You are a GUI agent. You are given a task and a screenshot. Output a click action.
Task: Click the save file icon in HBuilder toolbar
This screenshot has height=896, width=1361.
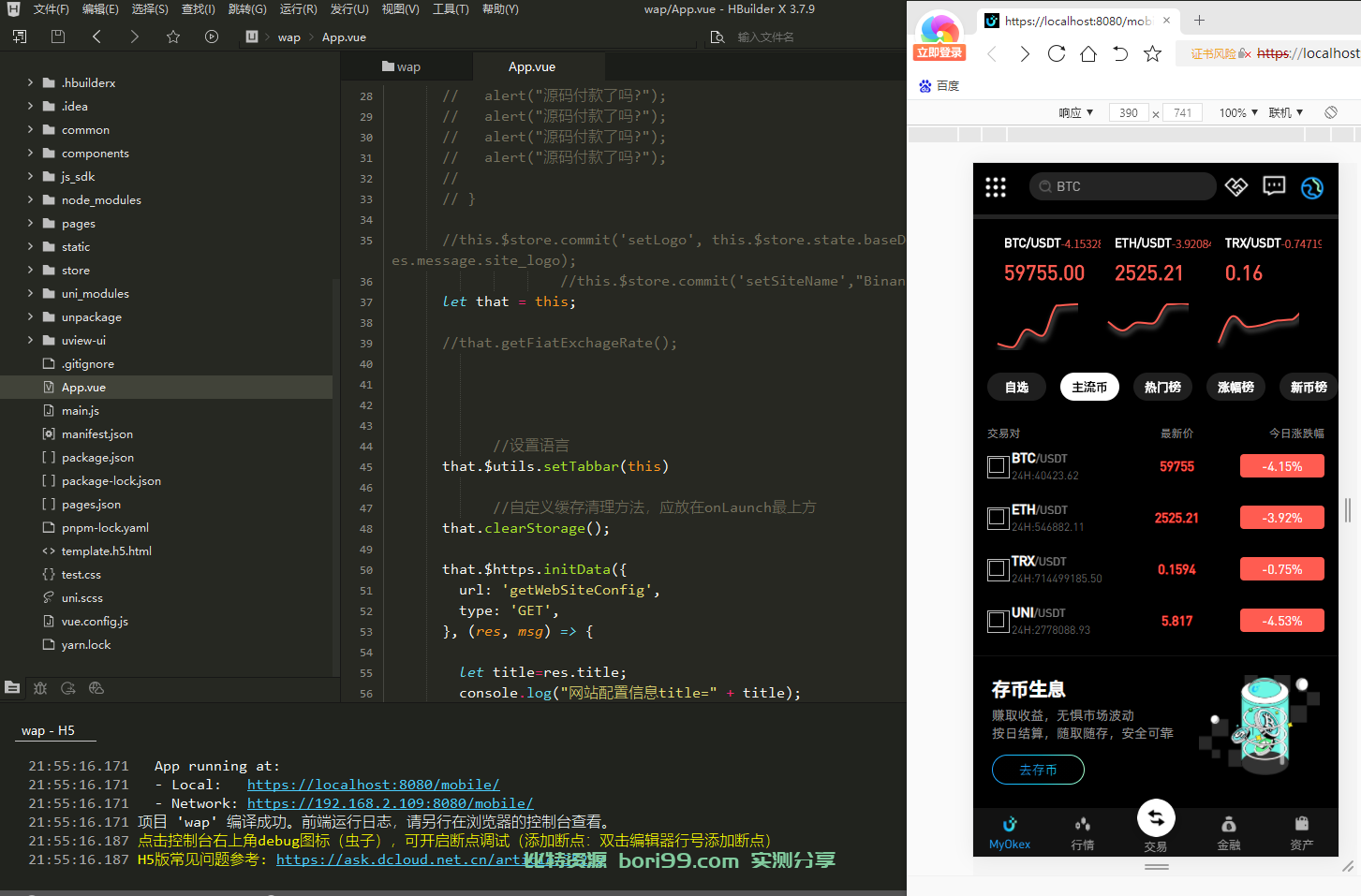pos(58,37)
